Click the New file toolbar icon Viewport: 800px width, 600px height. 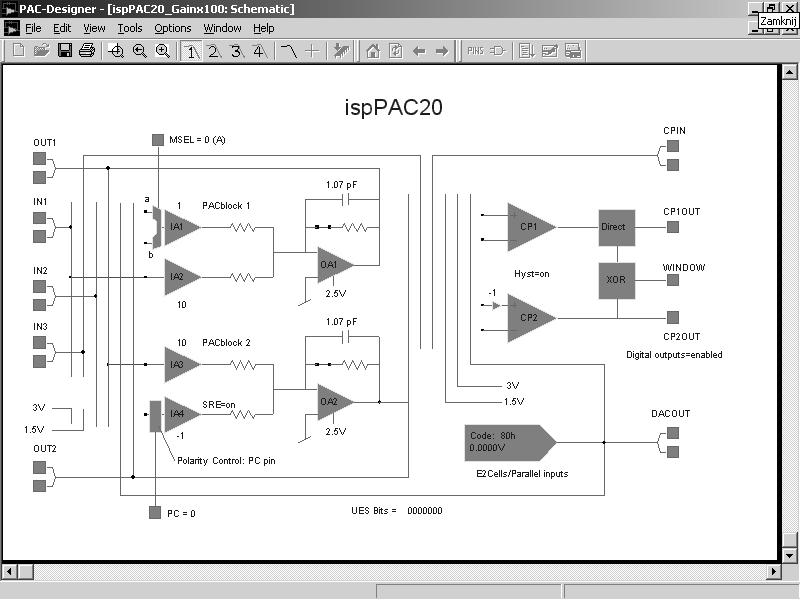tap(18, 51)
